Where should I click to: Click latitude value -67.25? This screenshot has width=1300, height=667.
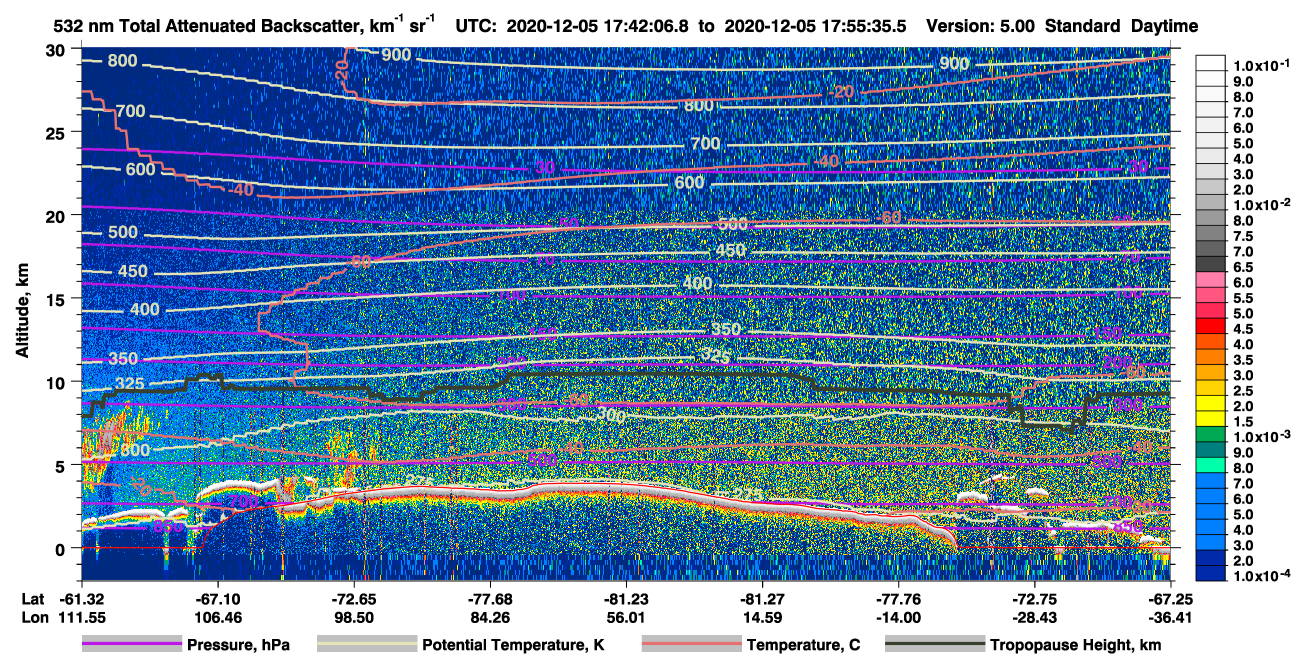pos(1171,599)
